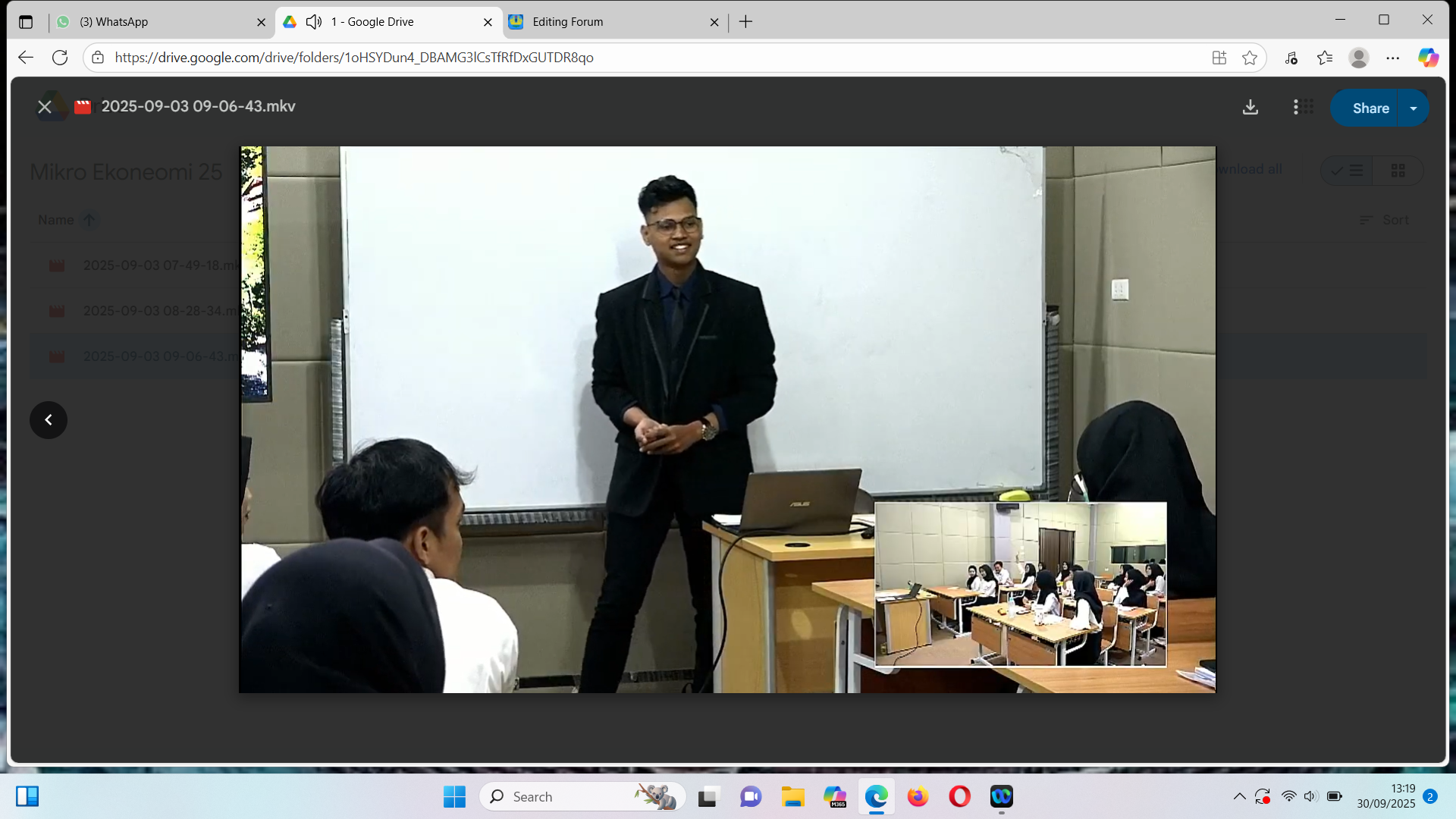Show hidden system tray icons chevron

point(1239,796)
